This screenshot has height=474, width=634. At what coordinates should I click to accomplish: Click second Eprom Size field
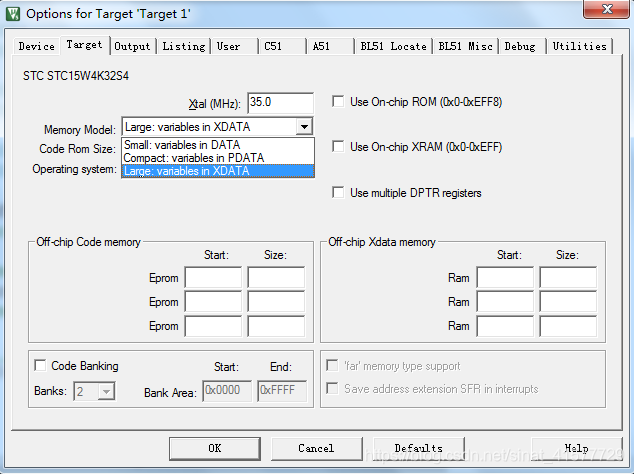(x=276, y=302)
